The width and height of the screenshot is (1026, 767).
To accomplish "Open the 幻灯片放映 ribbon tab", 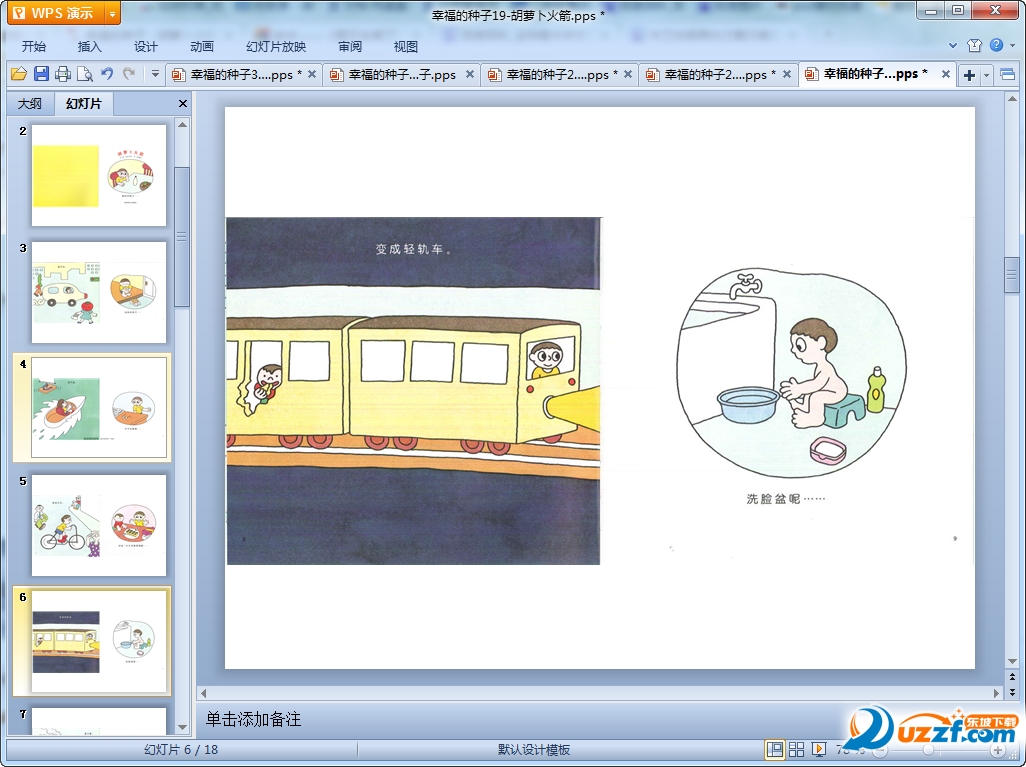I will click(x=276, y=46).
